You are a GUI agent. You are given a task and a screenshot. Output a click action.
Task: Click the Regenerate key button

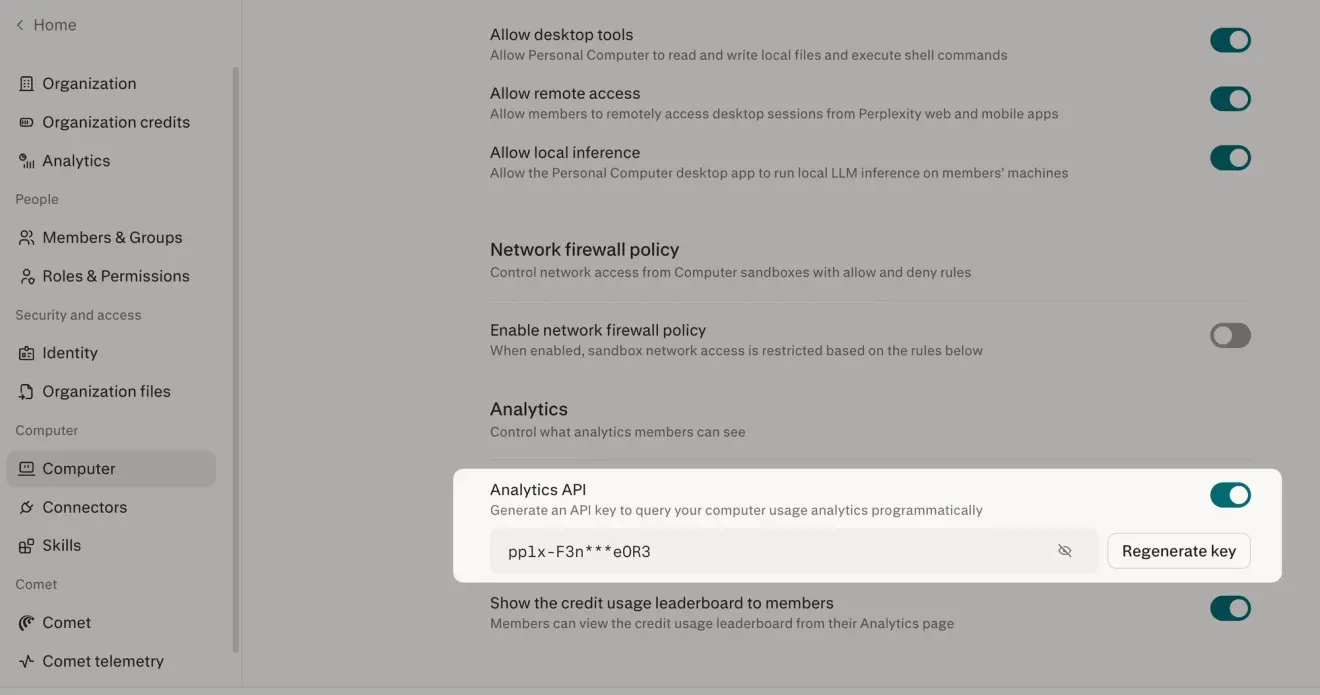click(x=1179, y=551)
